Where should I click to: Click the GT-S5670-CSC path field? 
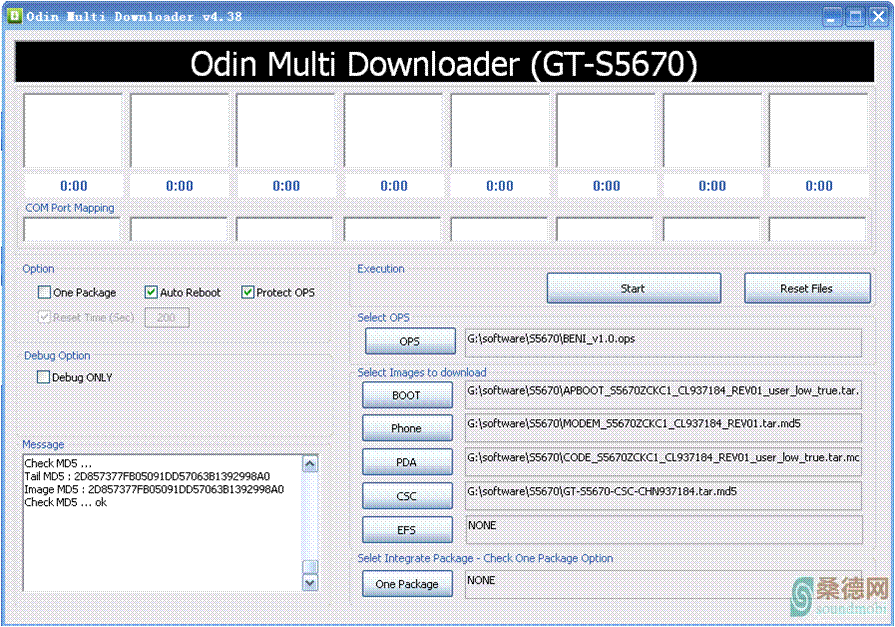pyautogui.click(x=663, y=496)
